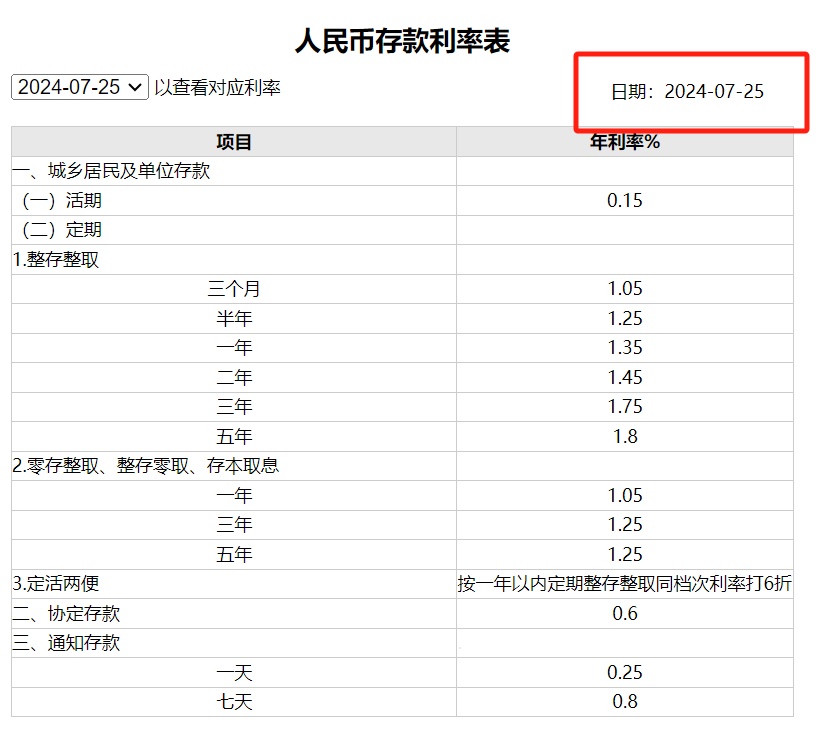The height and width of the screenshot is (742, 837).
Task: Click the highlighted 日期: 2024-07-25 text
Action: (689, 91)
